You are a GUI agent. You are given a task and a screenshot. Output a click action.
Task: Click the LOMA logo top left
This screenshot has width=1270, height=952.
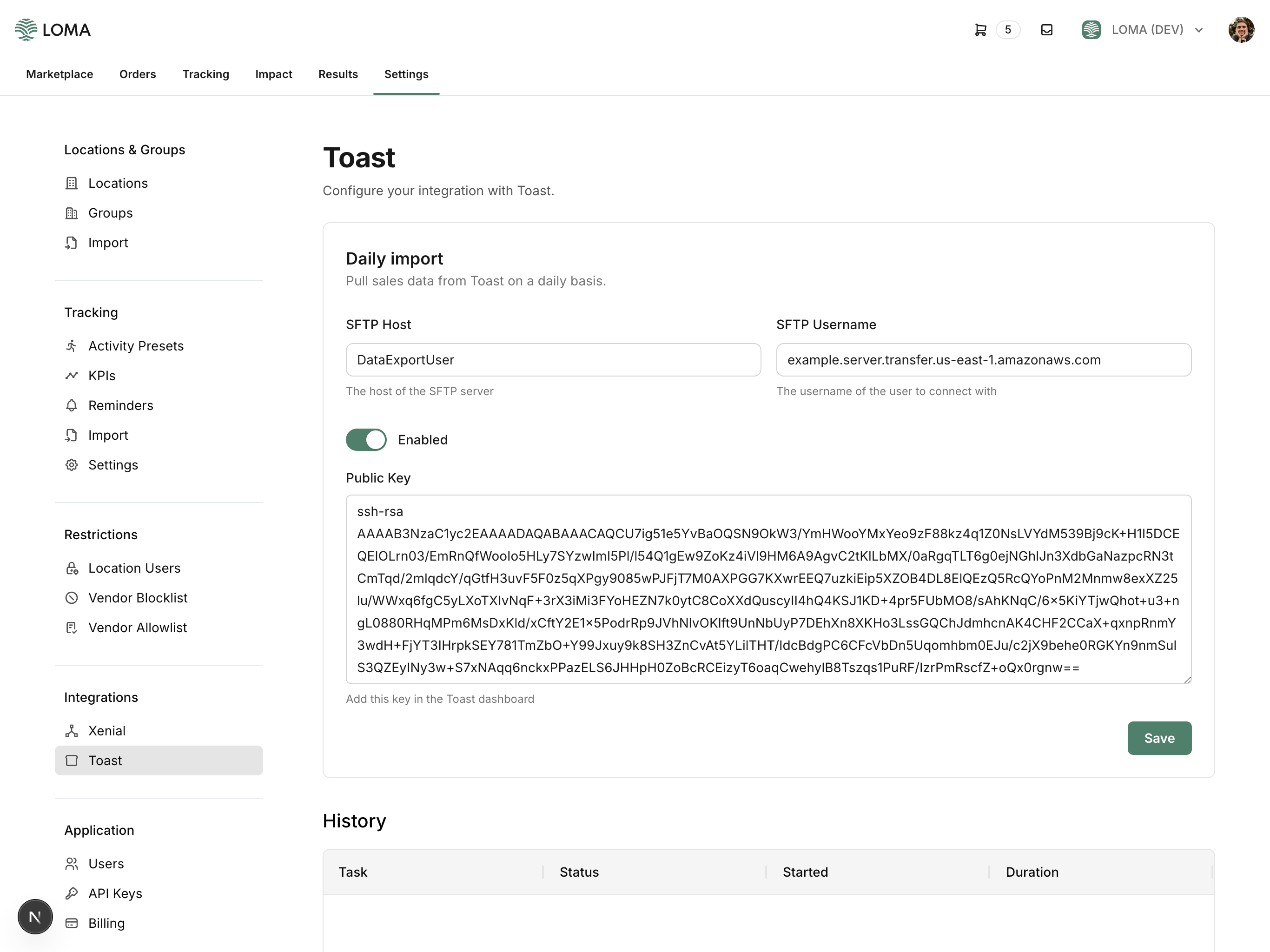click(x=53, y=30)
